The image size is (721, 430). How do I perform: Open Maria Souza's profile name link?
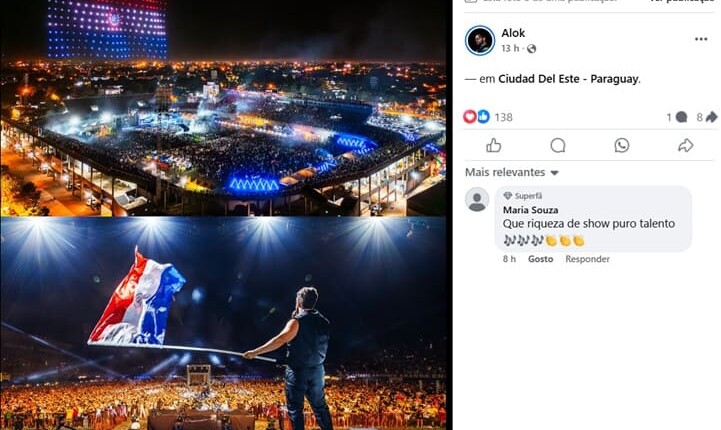[x=531, y=209]
